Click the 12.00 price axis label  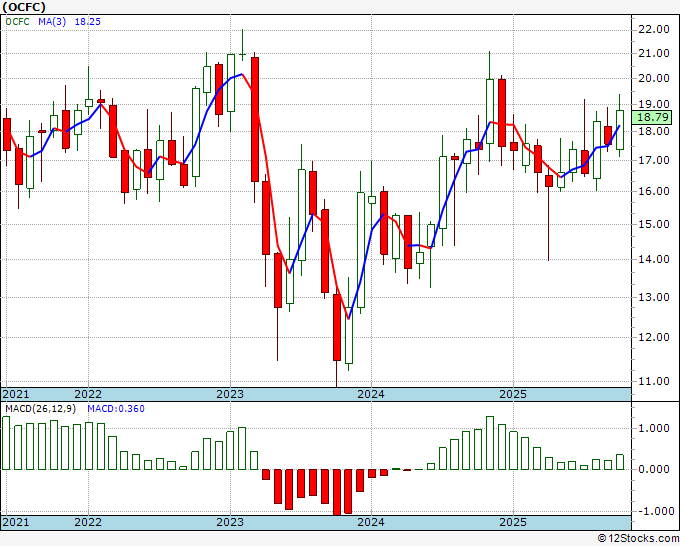click(x=654, y=337)
